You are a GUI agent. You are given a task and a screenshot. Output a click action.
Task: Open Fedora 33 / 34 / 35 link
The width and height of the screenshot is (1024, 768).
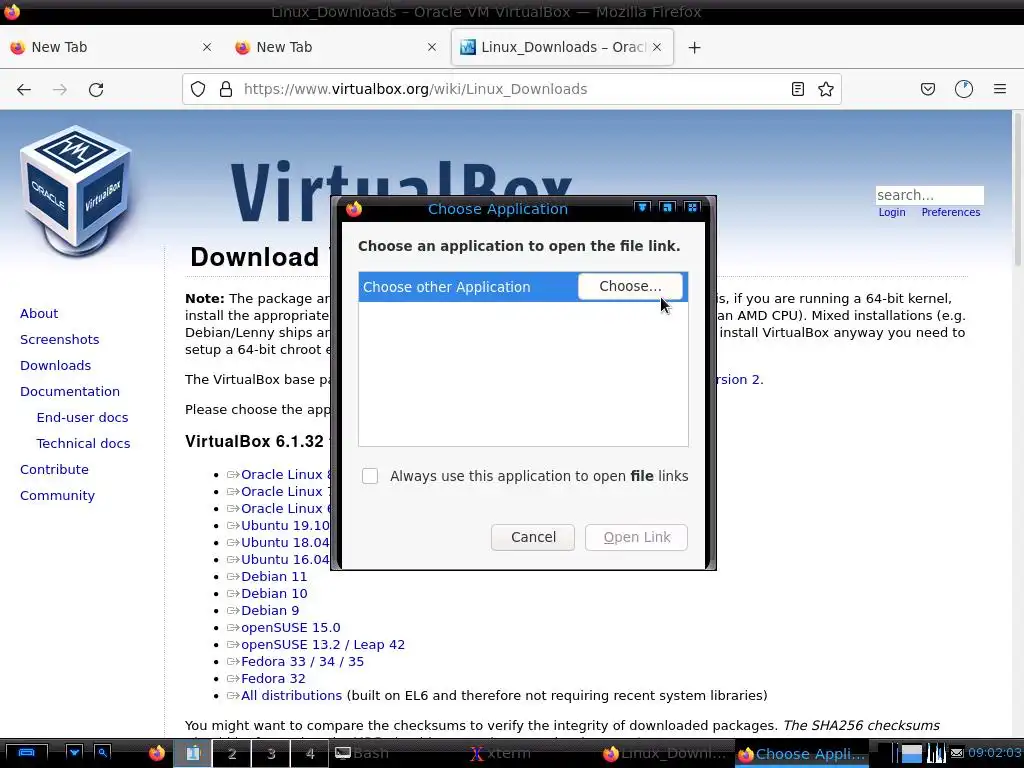(x=302, y=662)
